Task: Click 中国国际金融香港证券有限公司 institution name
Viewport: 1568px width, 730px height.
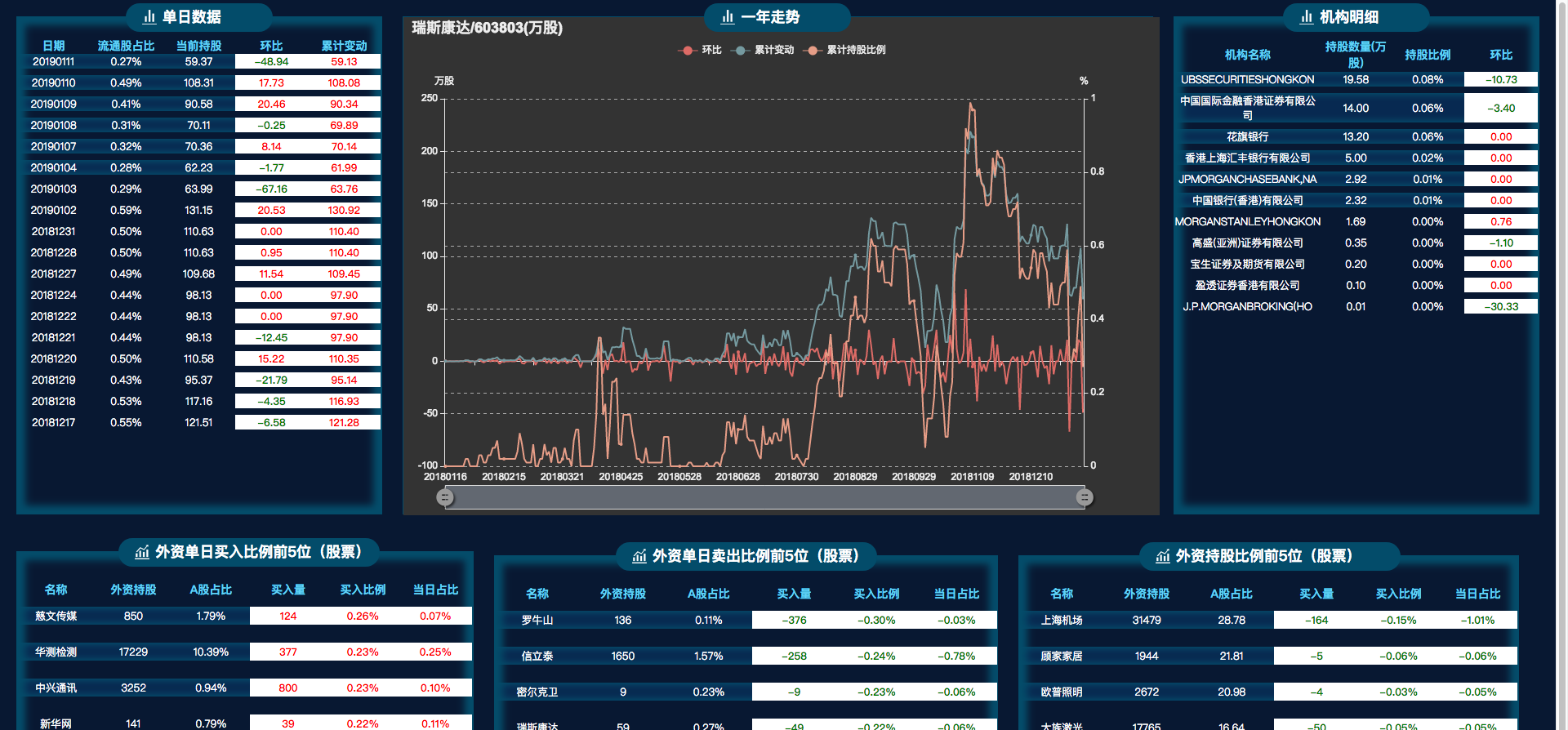Action: [x=1248, y=108]
